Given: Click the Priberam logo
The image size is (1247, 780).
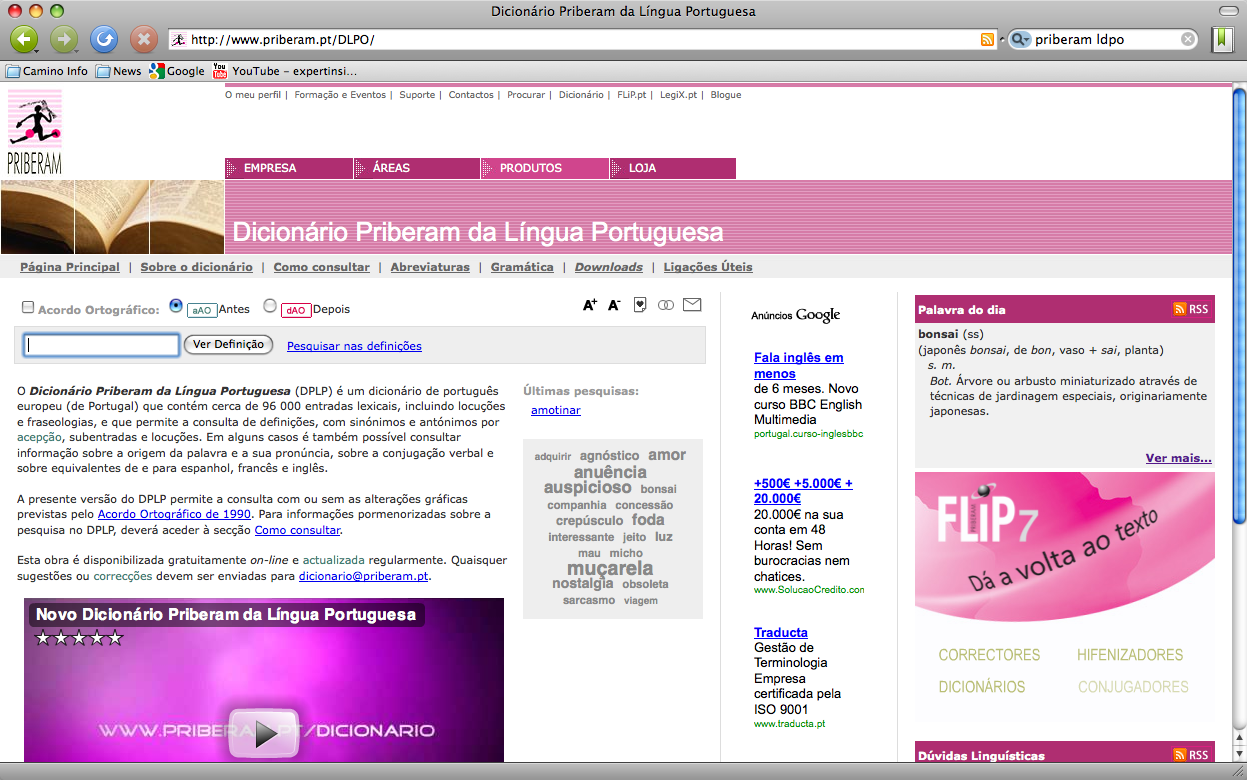Looking at the screenshot, I should coord(35,132).
